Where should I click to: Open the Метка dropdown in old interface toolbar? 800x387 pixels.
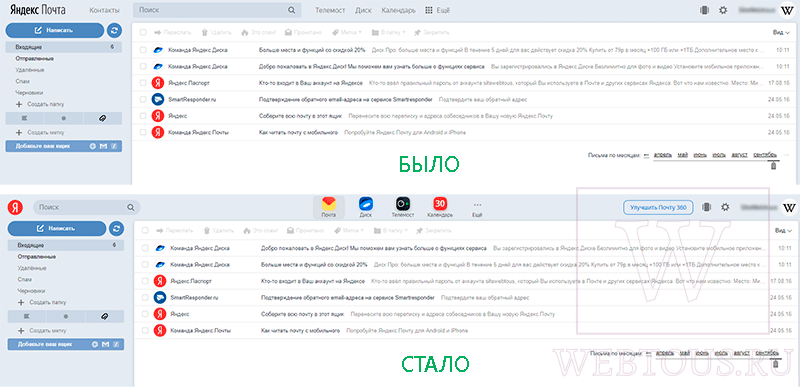[347, 32]
